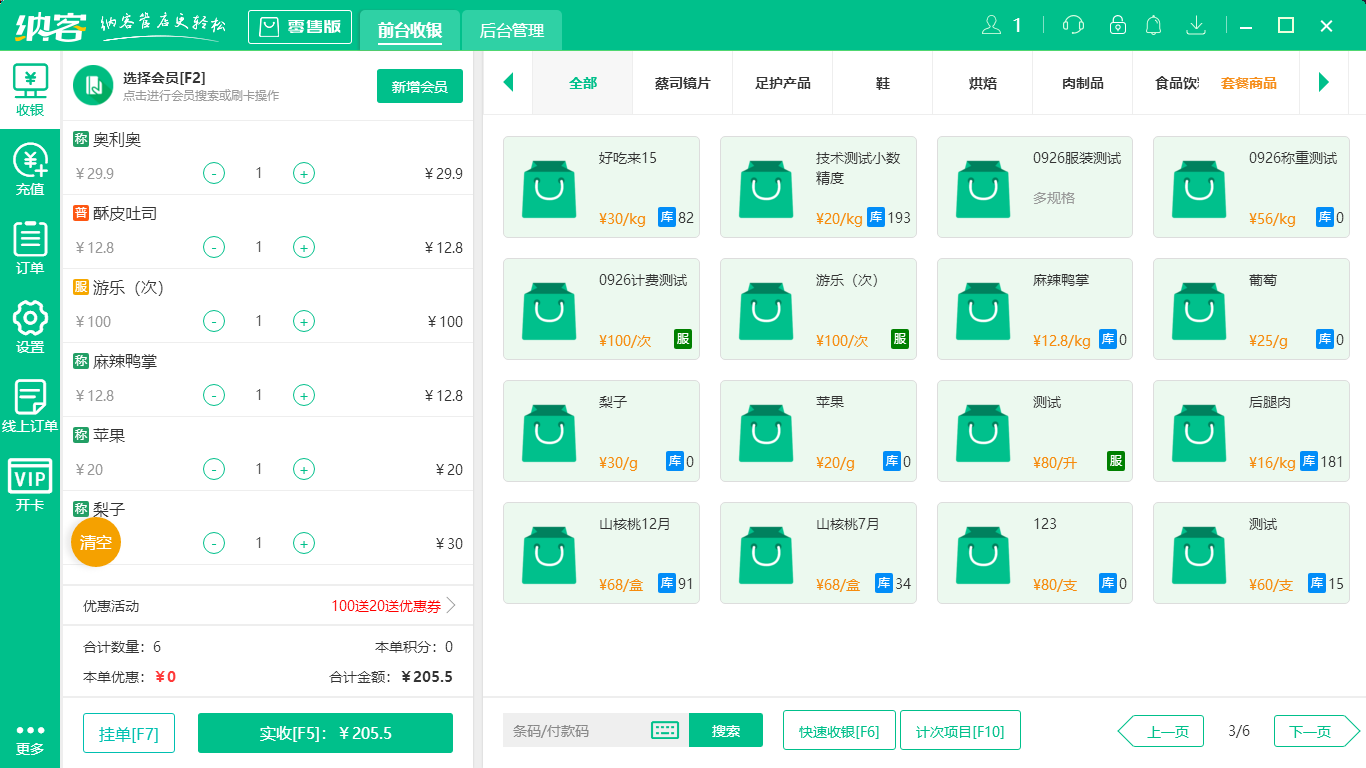
Task: Click the headset customer service icon
Action: pos(1072,25)
